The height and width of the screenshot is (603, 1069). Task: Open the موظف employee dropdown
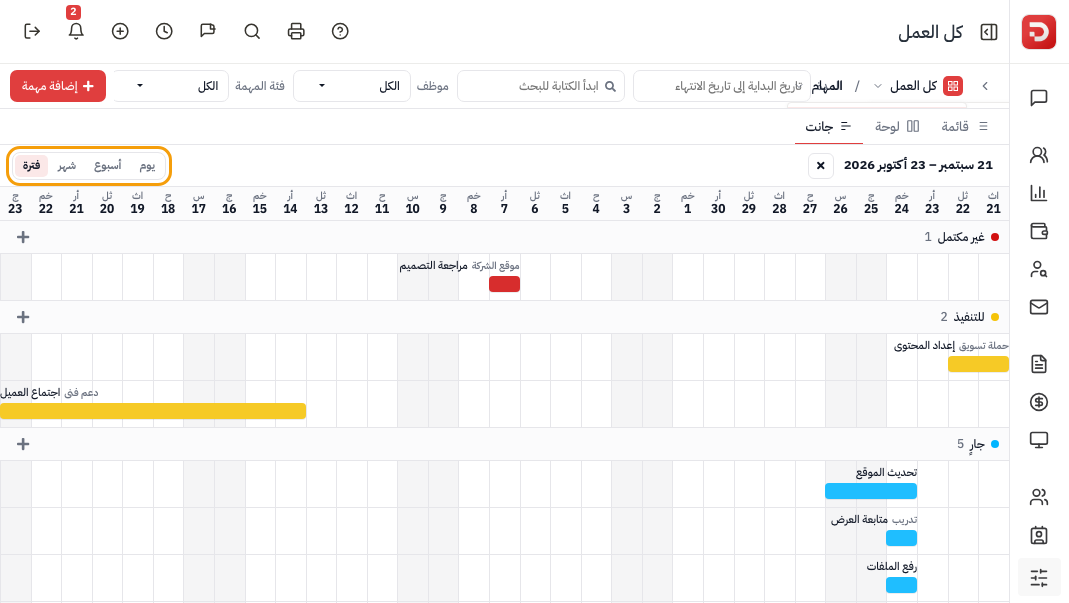point(352,86)
